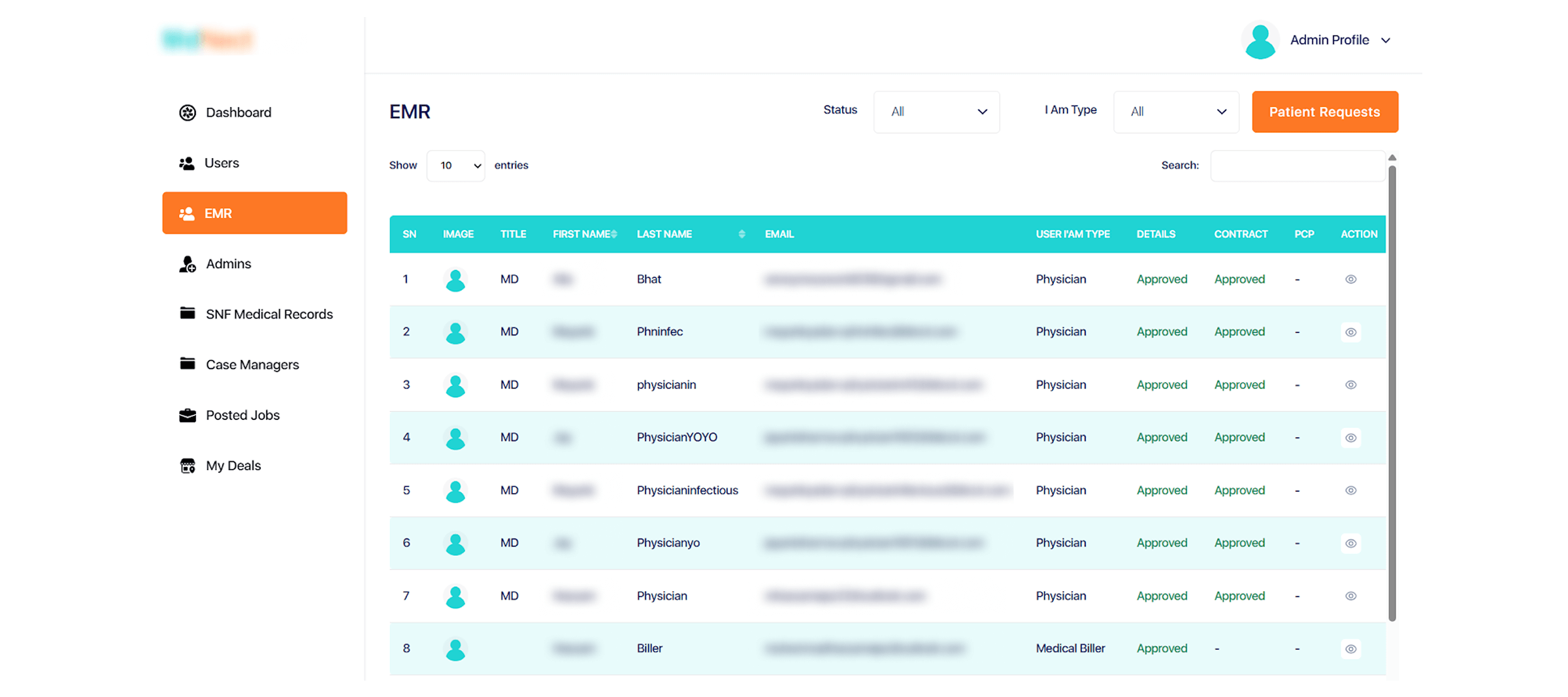Open the eye action for Biller row

point(1350,649)
